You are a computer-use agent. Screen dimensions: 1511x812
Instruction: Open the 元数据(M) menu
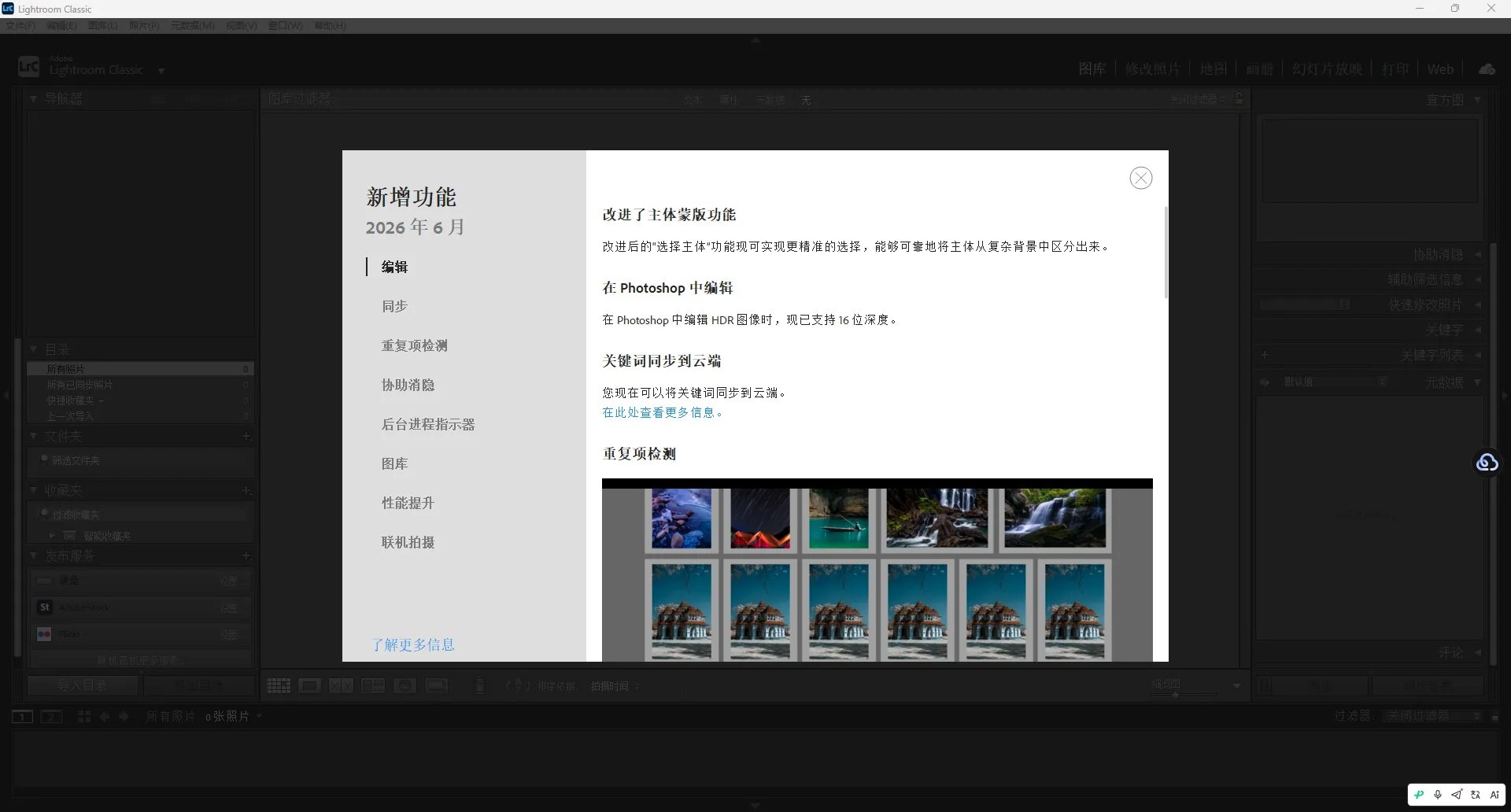193,25
